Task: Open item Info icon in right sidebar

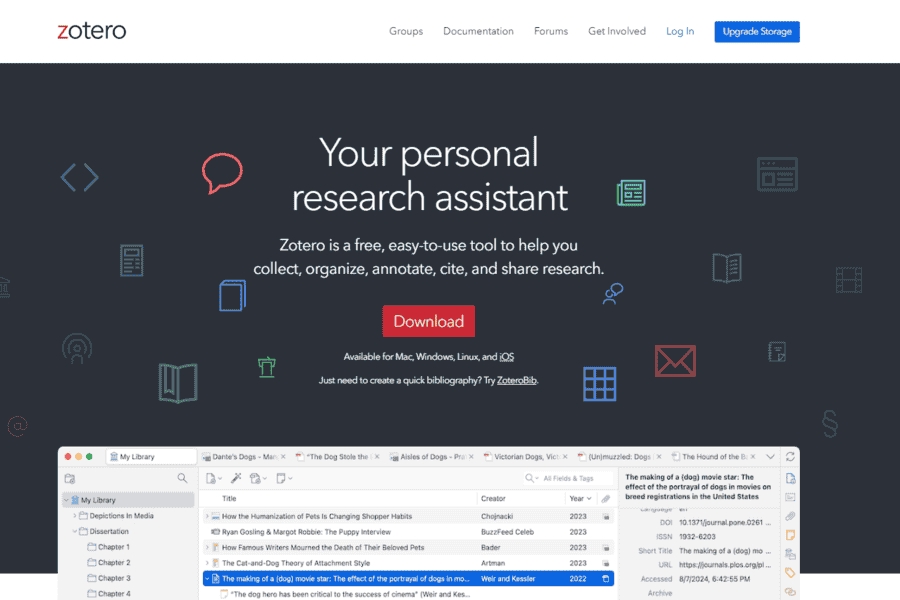Action: click(x=790, y=478)
